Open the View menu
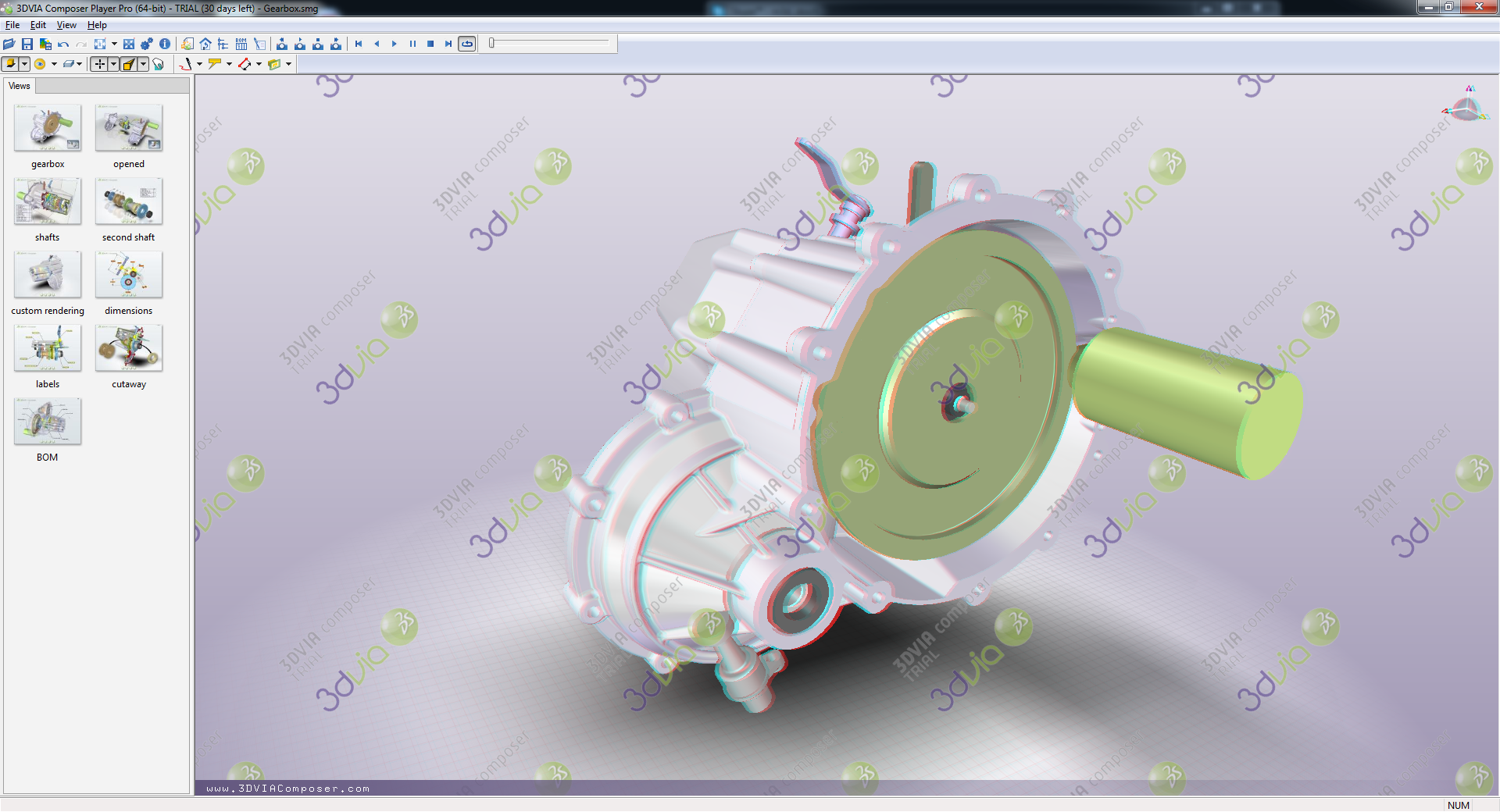1500x812 pixels. point(66,25)
